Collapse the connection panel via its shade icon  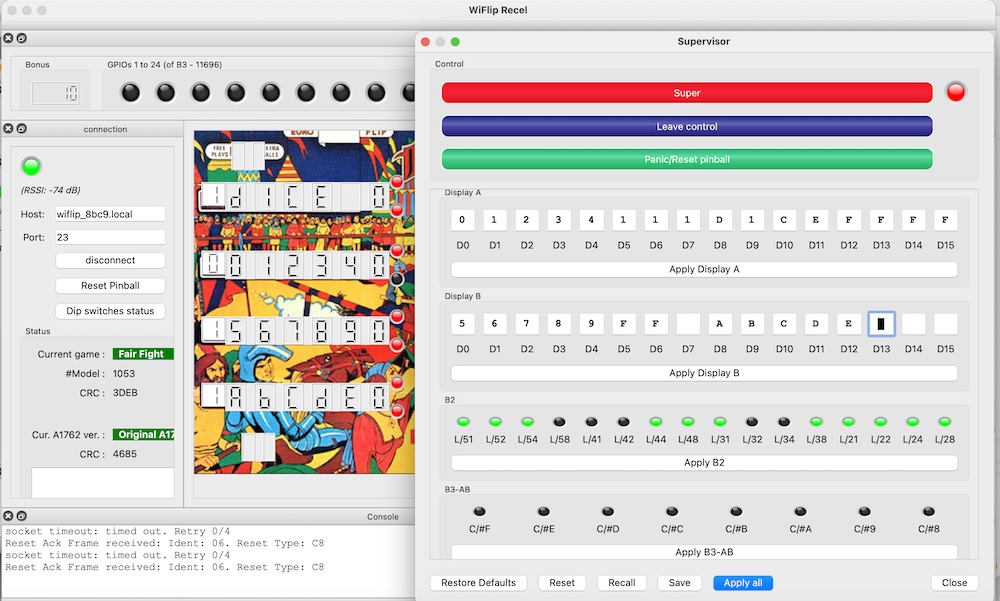click(x=21, y=129)
